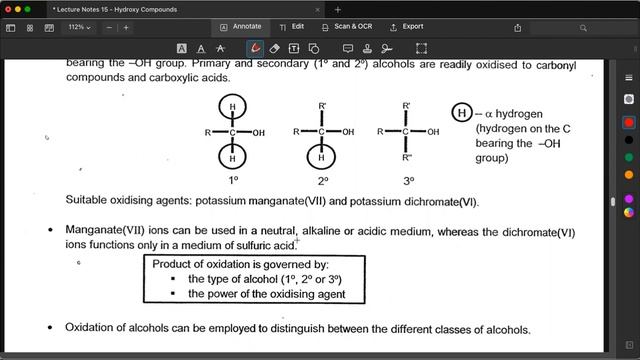640x360 pixels.
Task: Select the Shapes tool
Action: pyautogui.click(x=313, y=49)
